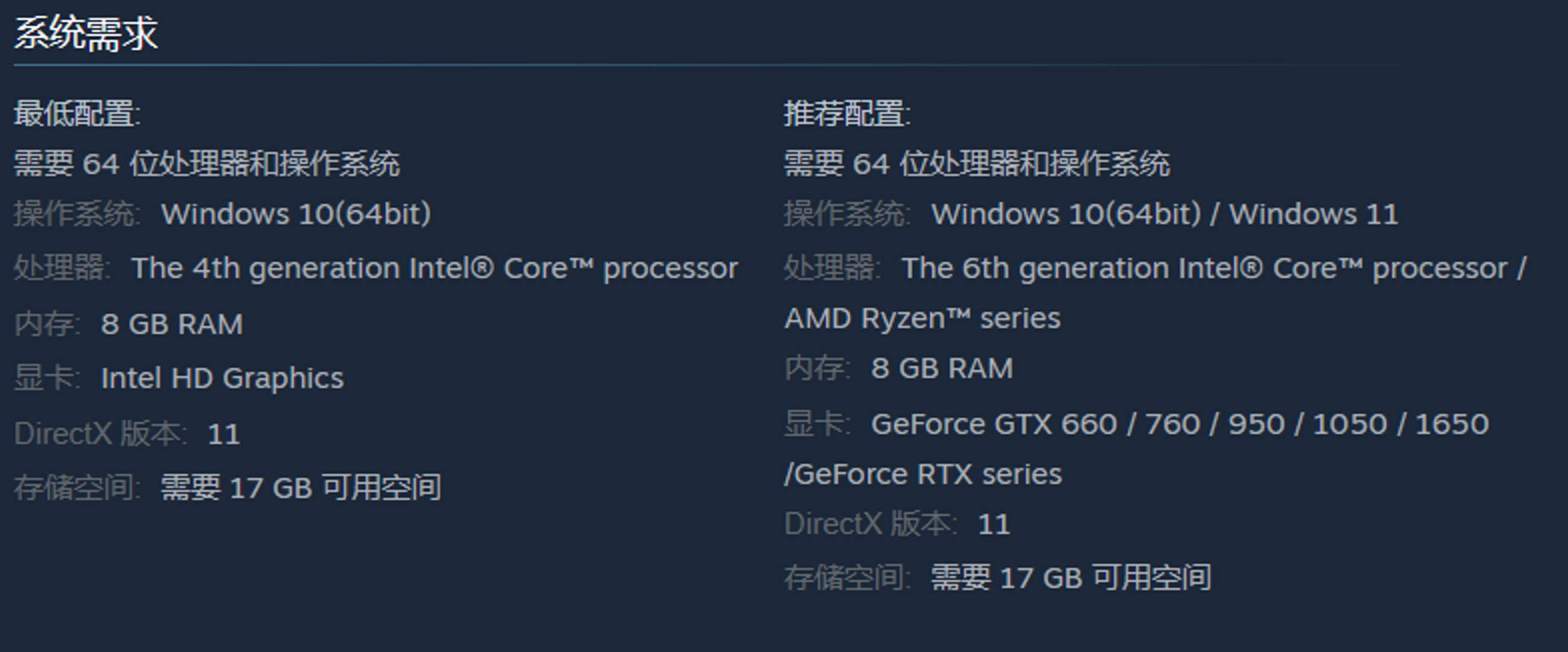The height and width of the screenshot is (652, 1568).
Task: Click the /GeForce RTX series line
Action: pyautogui.click(x=923, y=475)
